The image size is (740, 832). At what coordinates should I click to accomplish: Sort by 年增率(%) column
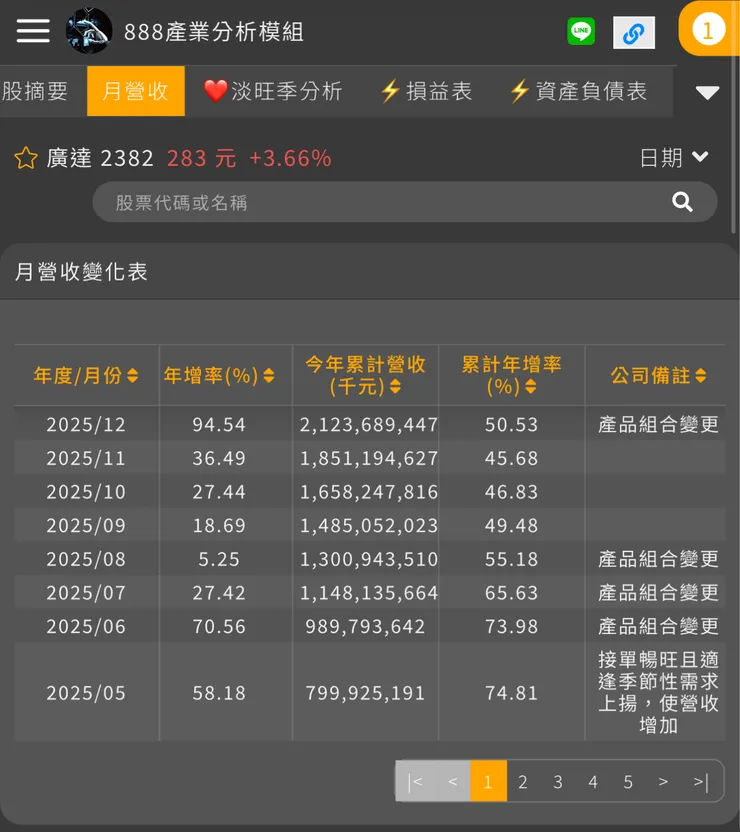[x=219, y=376]
